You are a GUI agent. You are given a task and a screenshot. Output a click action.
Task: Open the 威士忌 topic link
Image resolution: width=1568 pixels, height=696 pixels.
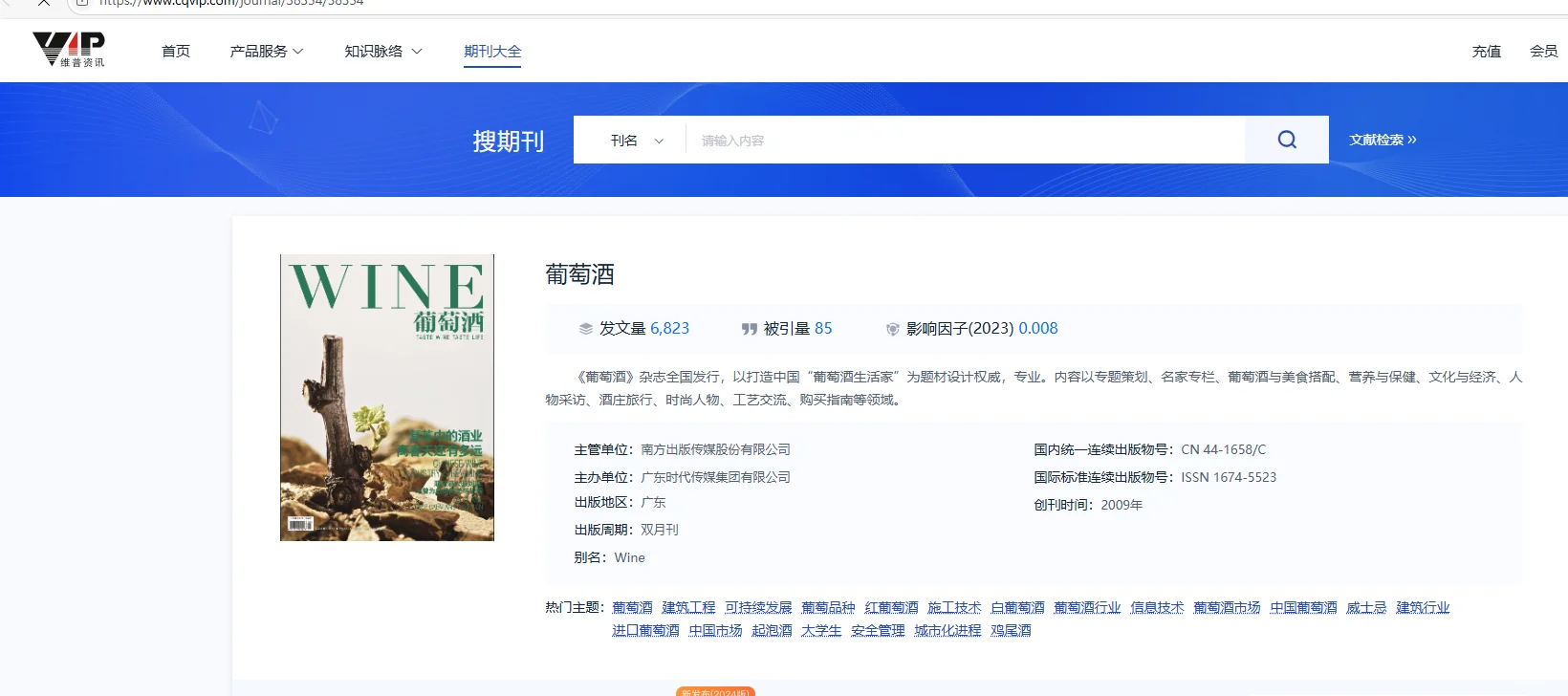(1366, 608)
